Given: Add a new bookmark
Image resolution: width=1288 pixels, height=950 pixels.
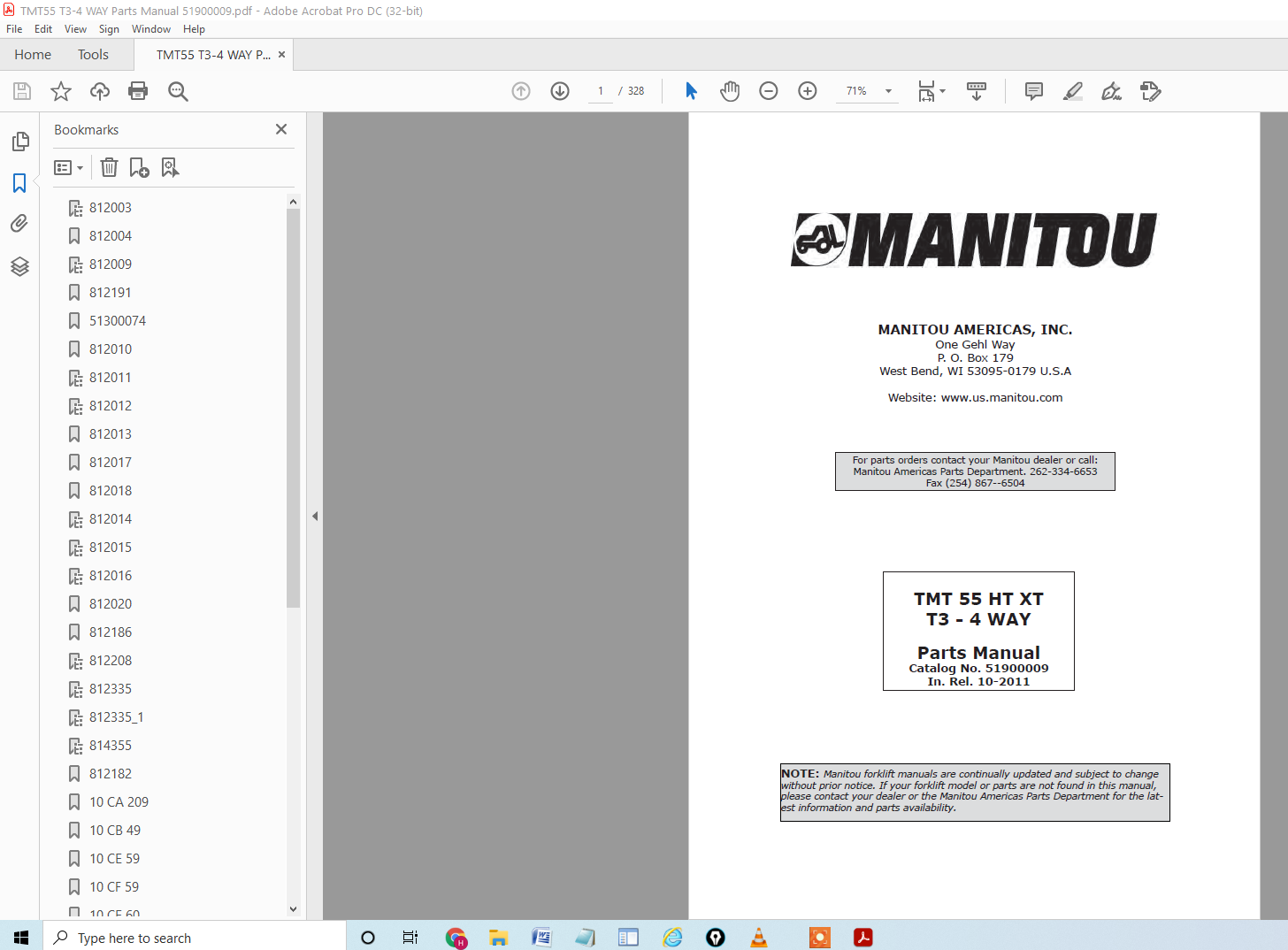Looking at the screenshot, I should click(x=139, y=167).
